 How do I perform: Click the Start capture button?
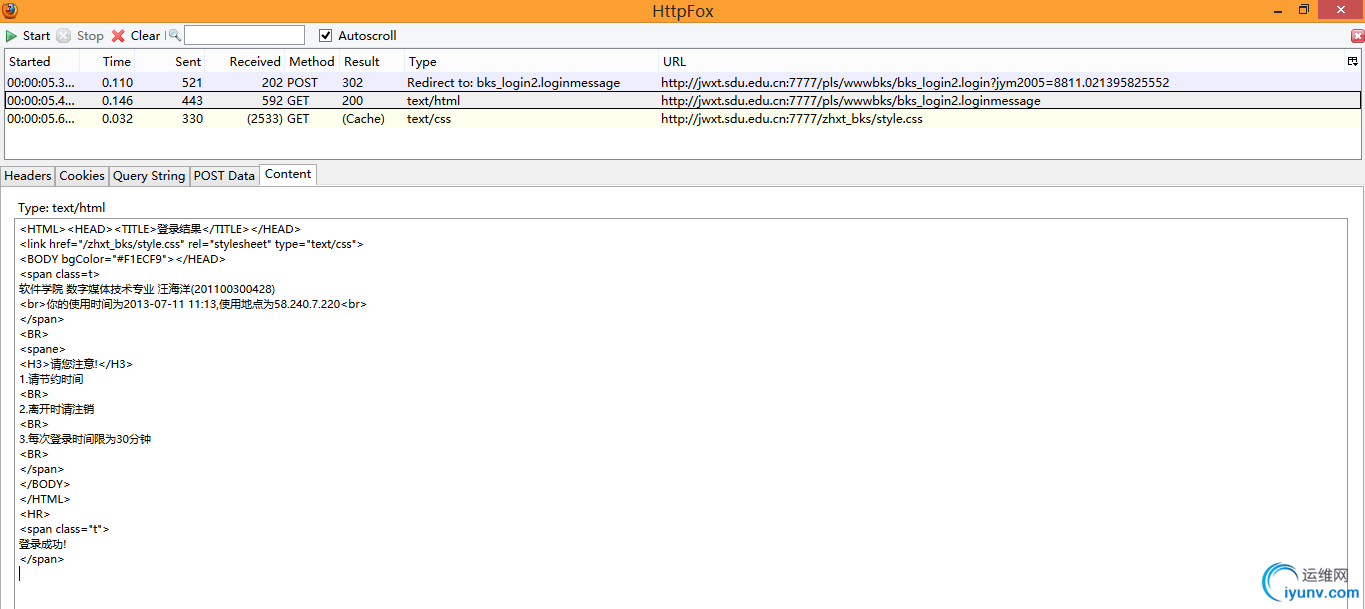point(28,35)
